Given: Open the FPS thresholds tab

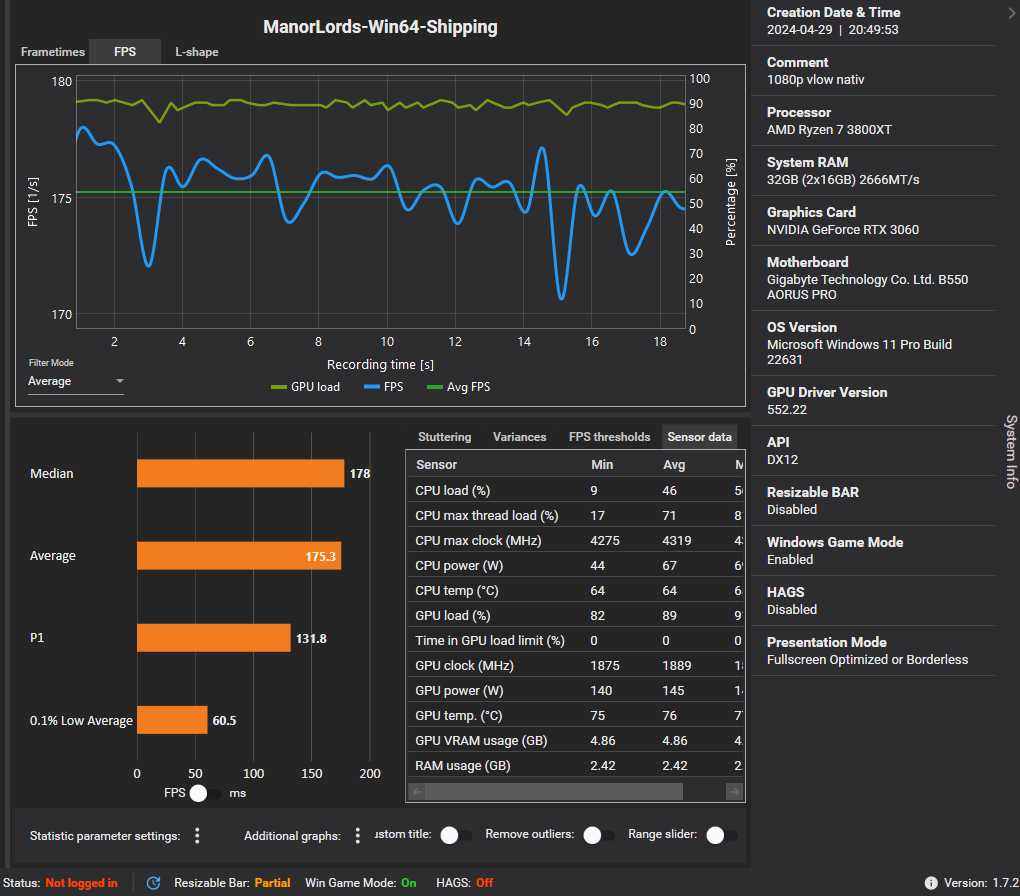Looking at the screenshot, I should tap(609, 437).
